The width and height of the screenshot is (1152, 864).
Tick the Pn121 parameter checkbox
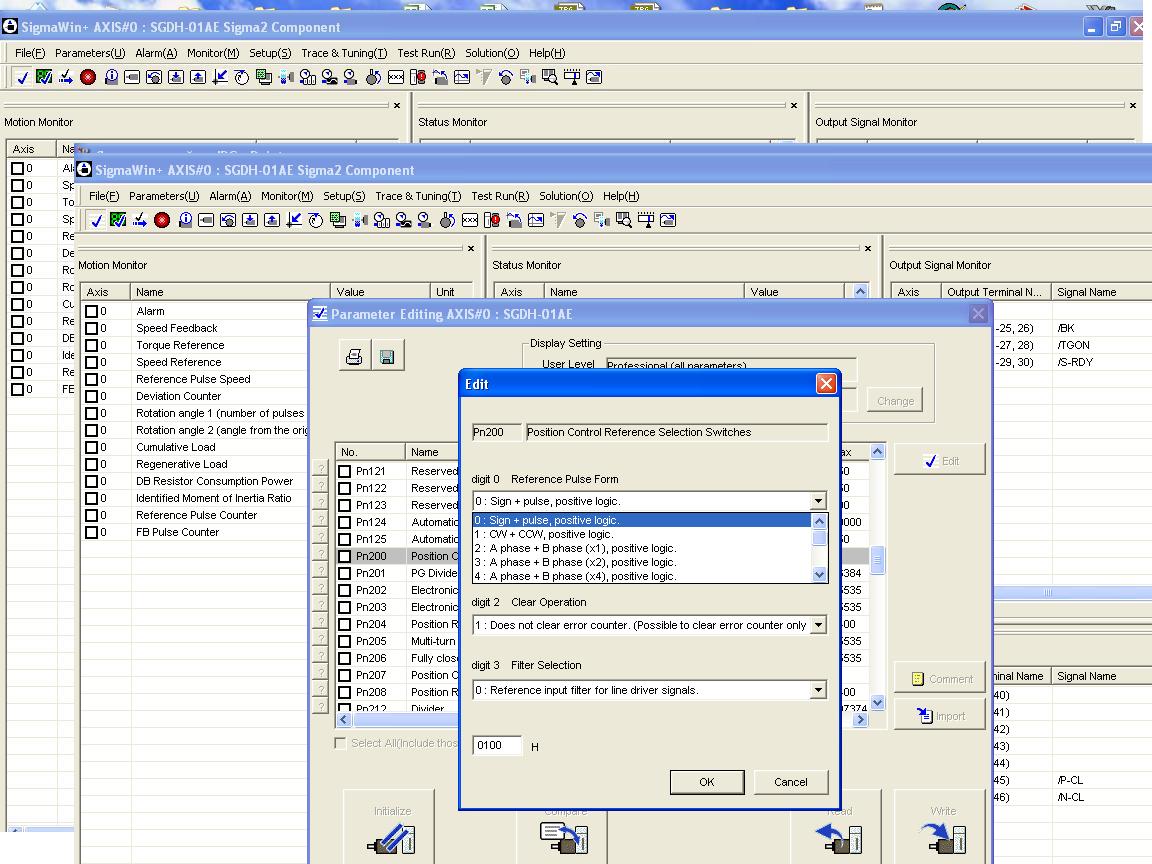tap(345, 471)
